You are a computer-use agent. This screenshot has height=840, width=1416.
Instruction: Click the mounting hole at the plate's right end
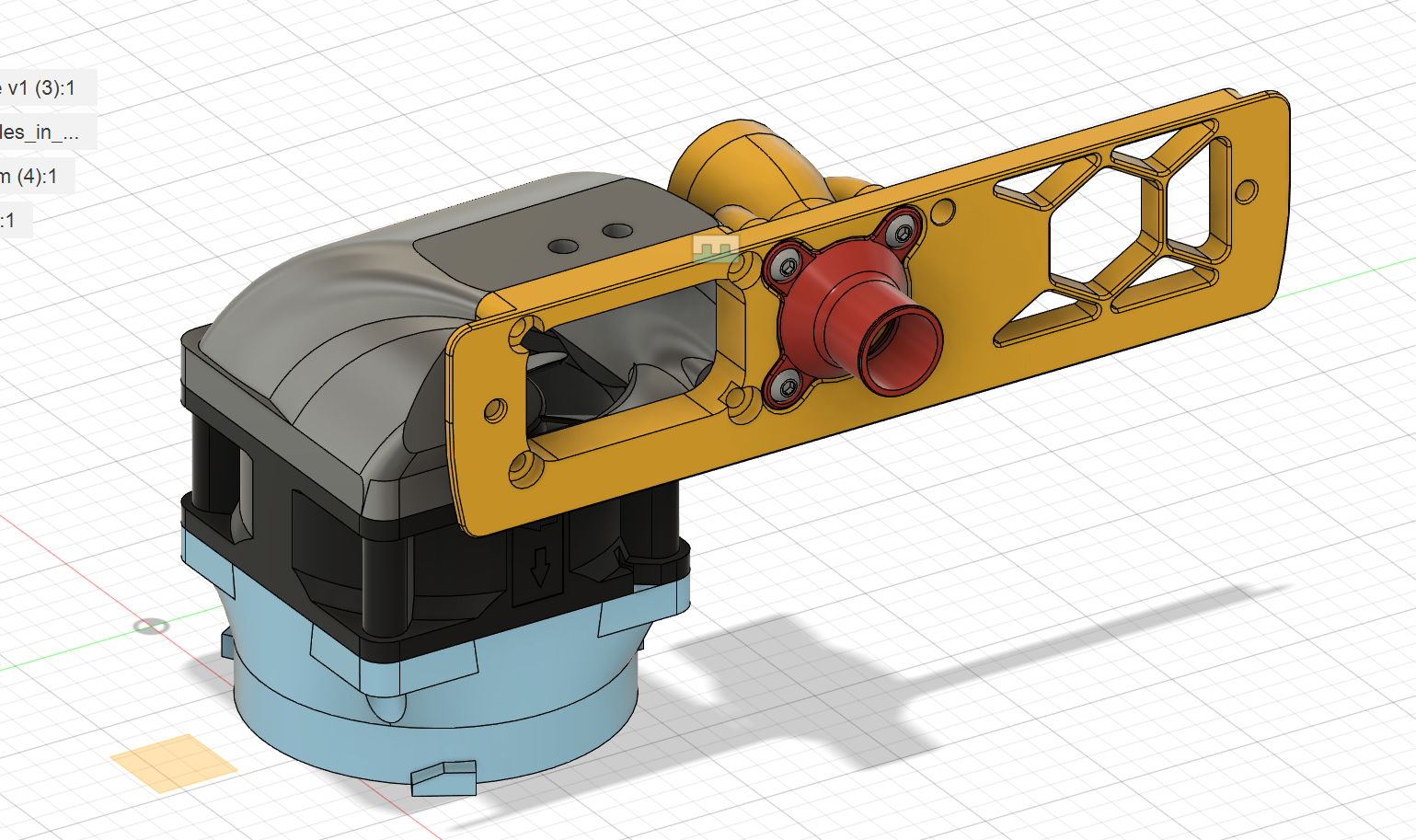coord(1246,192)
